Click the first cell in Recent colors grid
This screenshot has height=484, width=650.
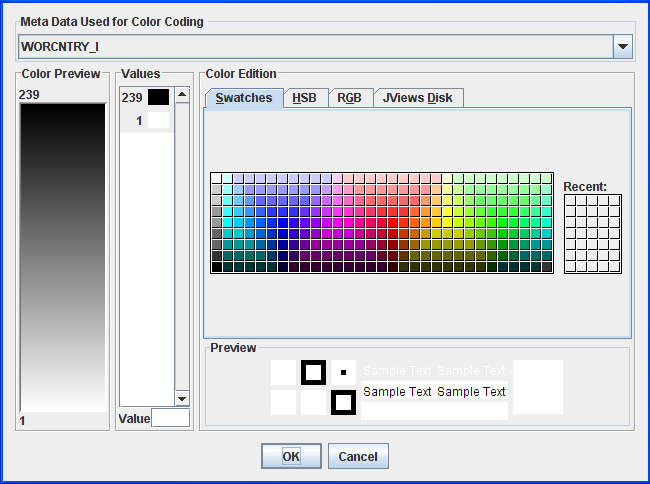coord(570,200)
